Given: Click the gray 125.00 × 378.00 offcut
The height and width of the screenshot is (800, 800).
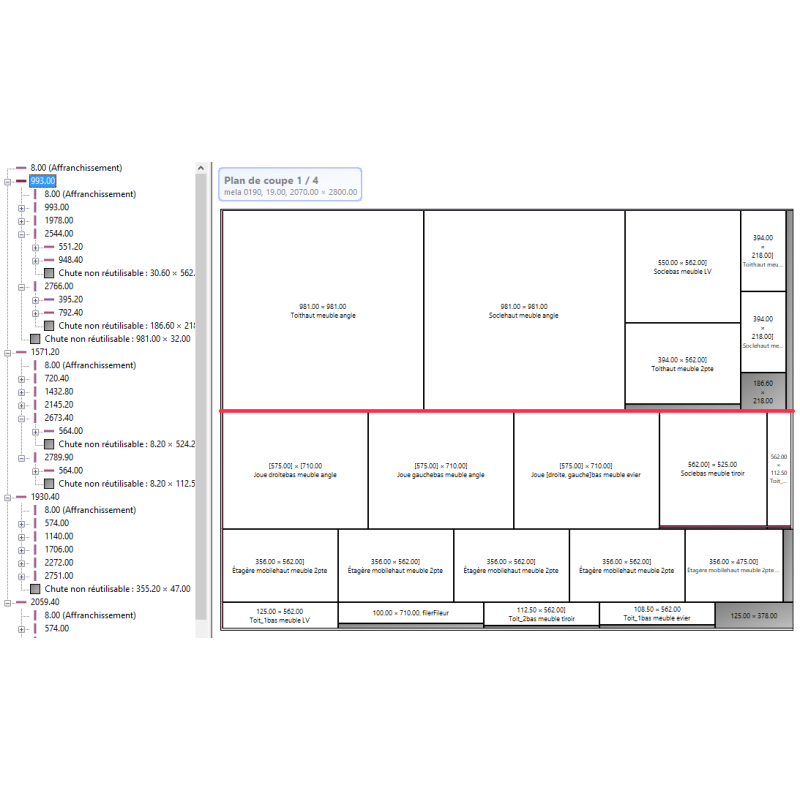Looking at the screenshot, I should tap(753, 616).
